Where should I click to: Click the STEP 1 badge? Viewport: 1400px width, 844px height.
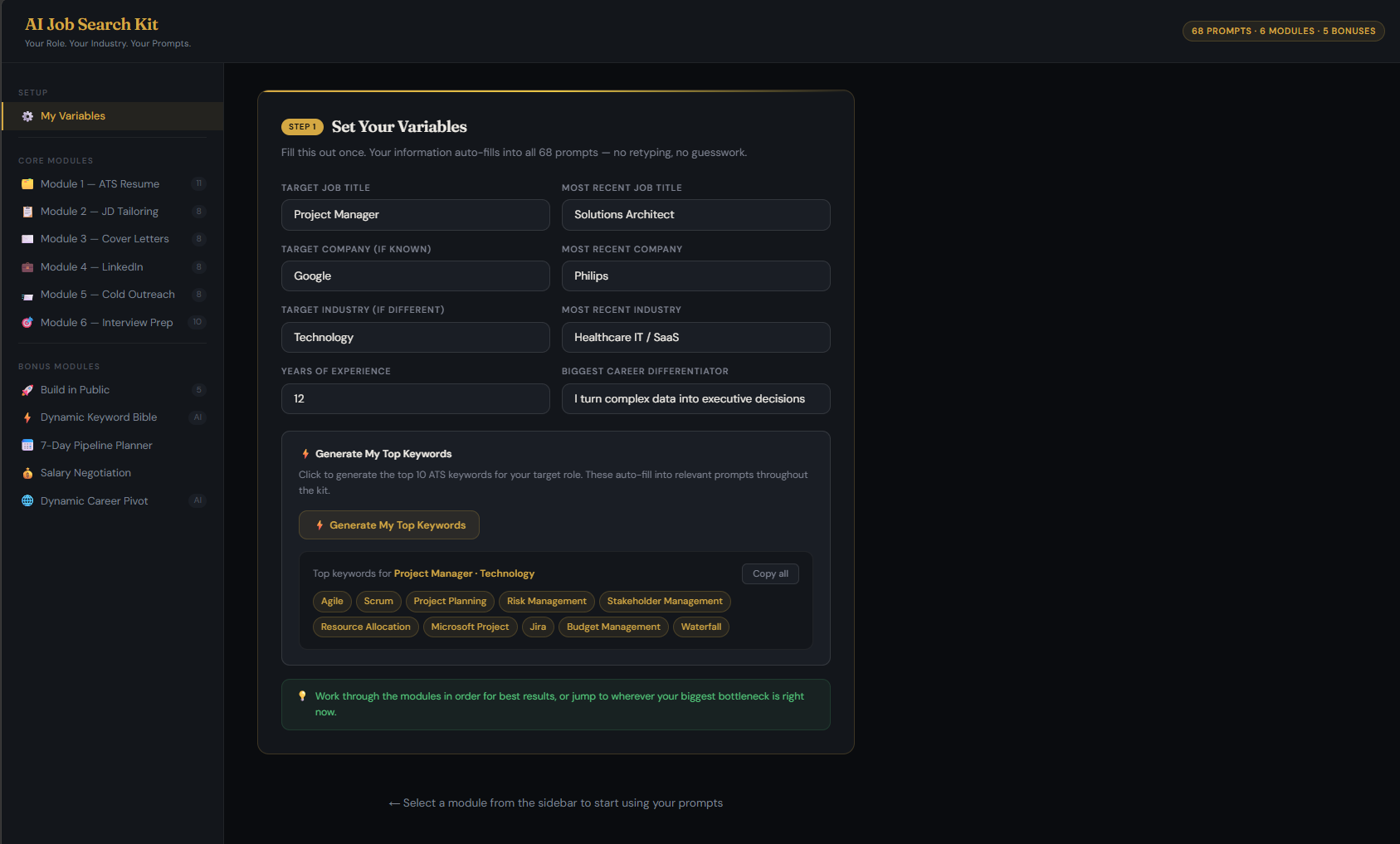click(302, 127)
